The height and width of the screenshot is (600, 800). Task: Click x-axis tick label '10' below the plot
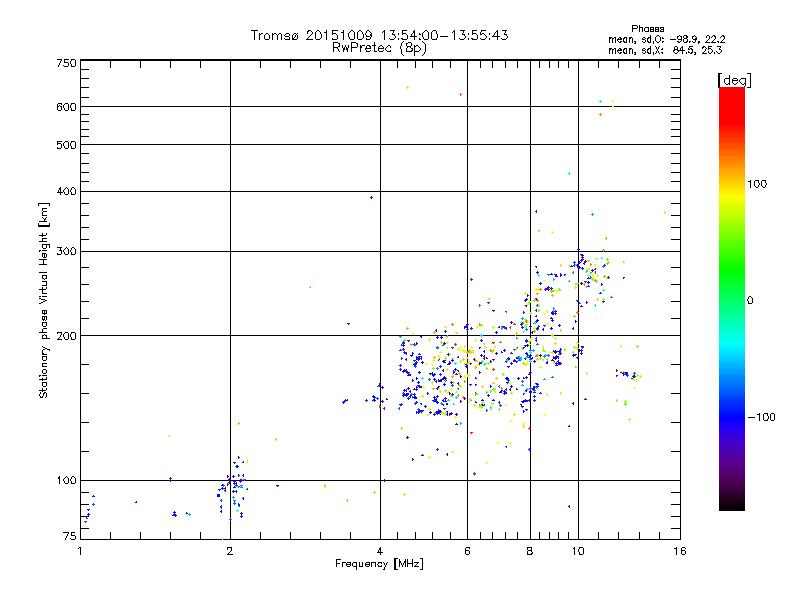point(578,551)
